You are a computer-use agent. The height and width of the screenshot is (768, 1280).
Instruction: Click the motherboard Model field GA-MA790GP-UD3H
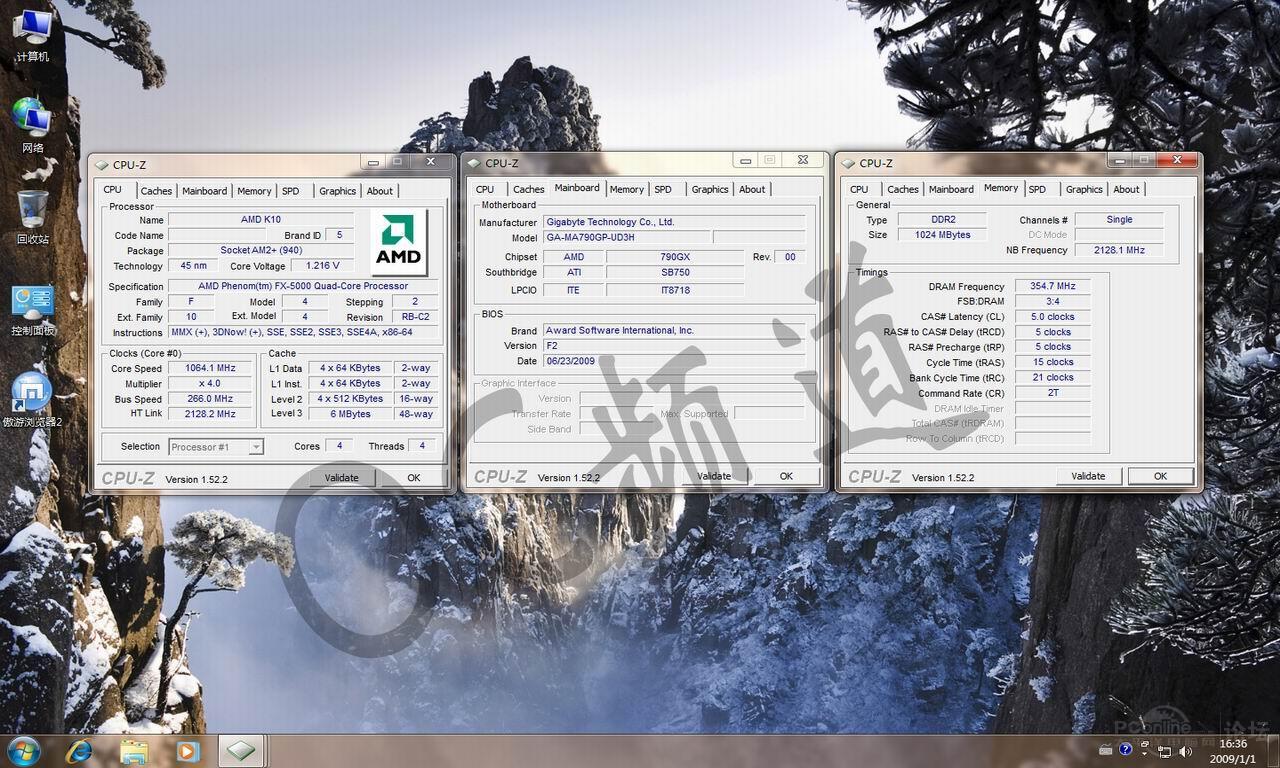[x=627, y=238]
